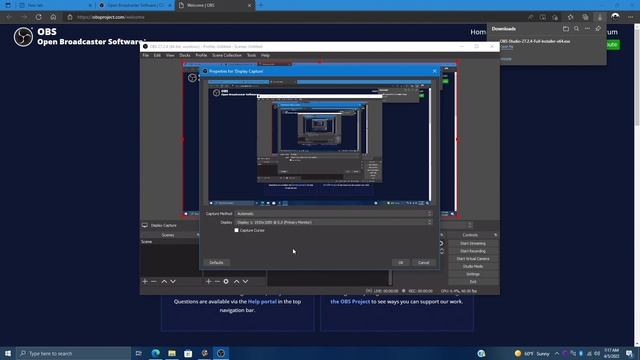Open the Docks menu in OBS
This screenshot has width=640, height=360.
[184, 55]
